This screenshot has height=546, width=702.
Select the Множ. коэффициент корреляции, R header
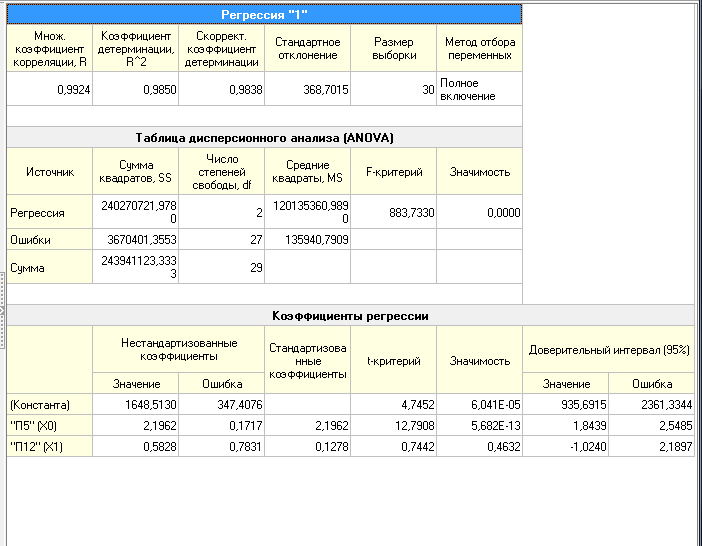(50, 48)
